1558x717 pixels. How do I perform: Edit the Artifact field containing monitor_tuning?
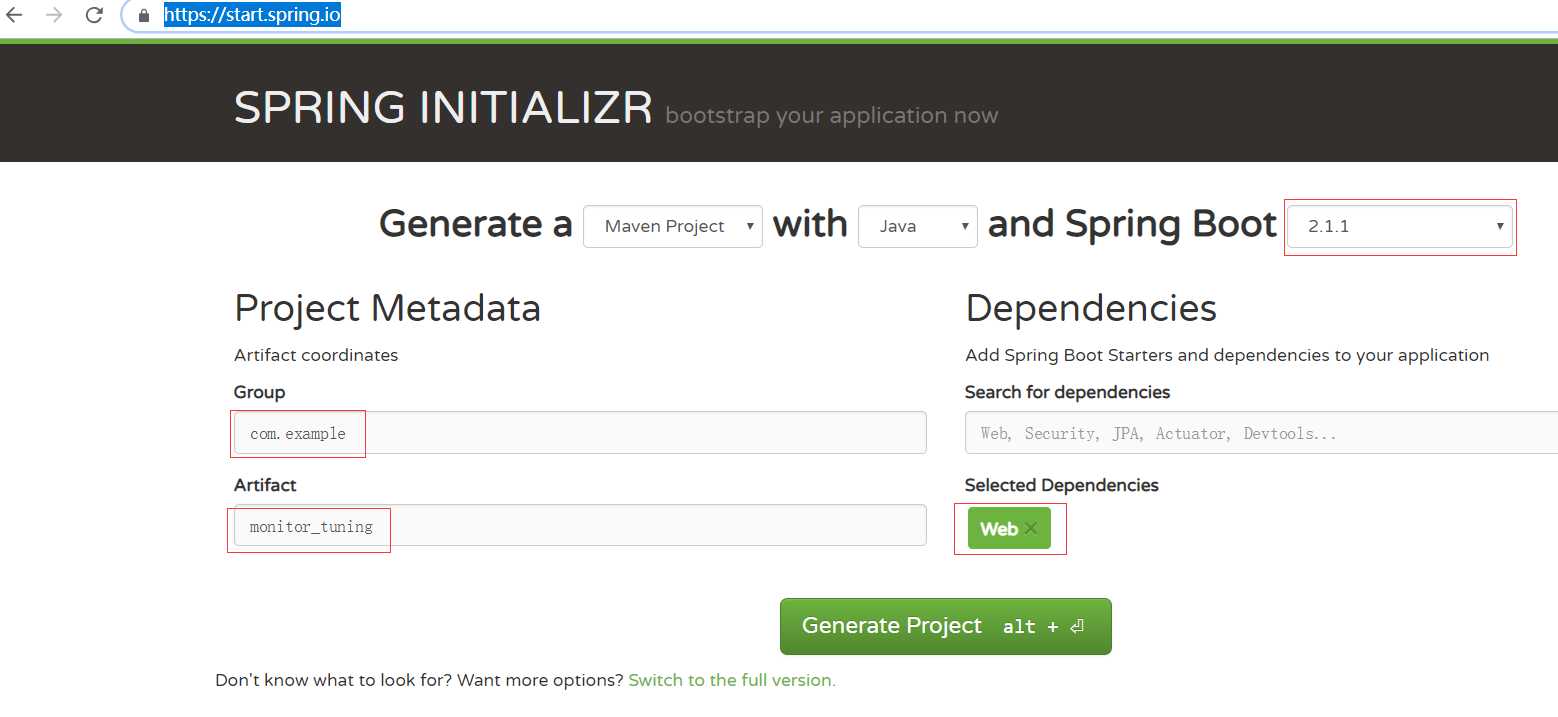(580, 525)
